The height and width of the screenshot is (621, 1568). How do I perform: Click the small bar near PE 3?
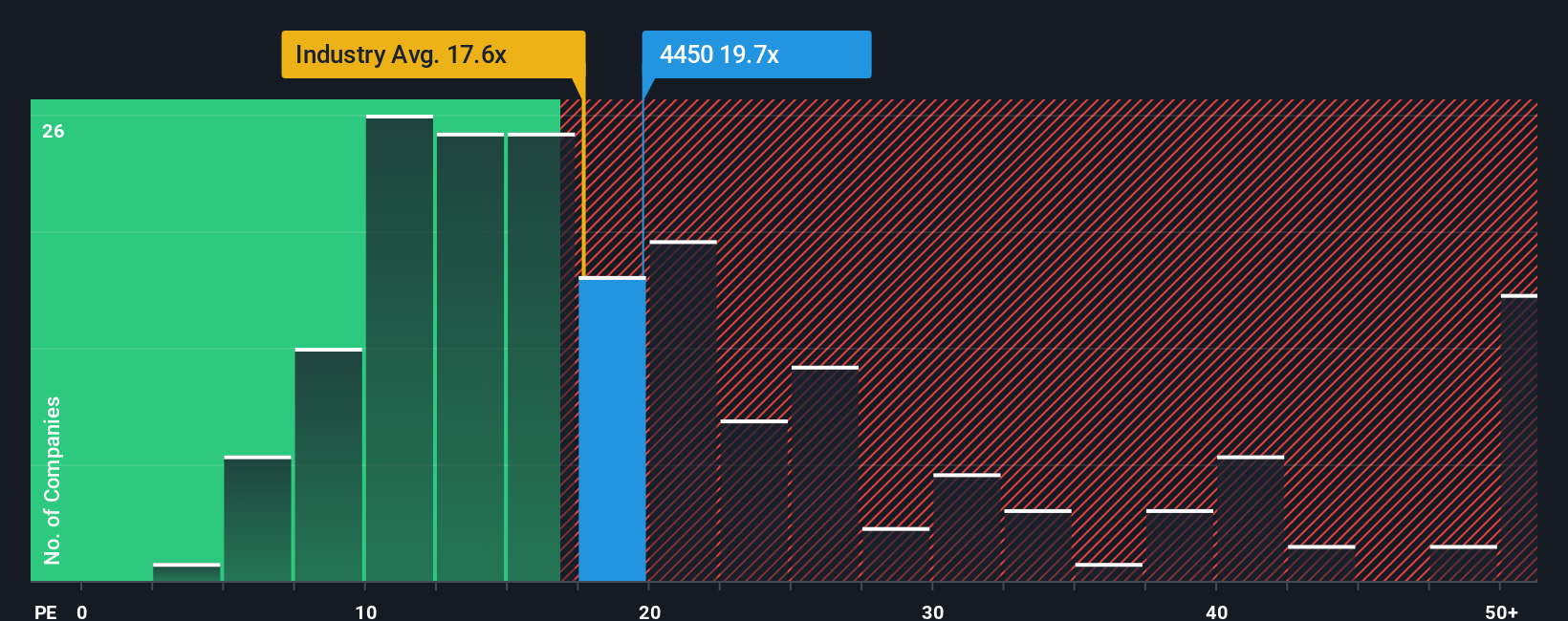(186, 572)
